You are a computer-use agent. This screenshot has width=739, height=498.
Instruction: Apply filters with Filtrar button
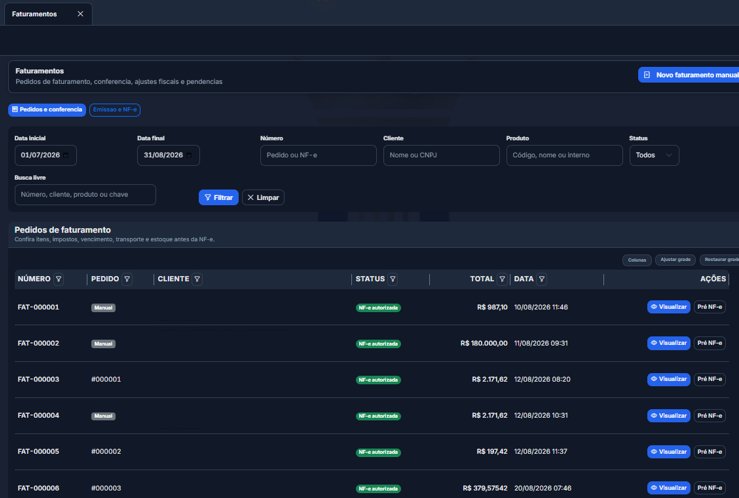pos(219,197)
